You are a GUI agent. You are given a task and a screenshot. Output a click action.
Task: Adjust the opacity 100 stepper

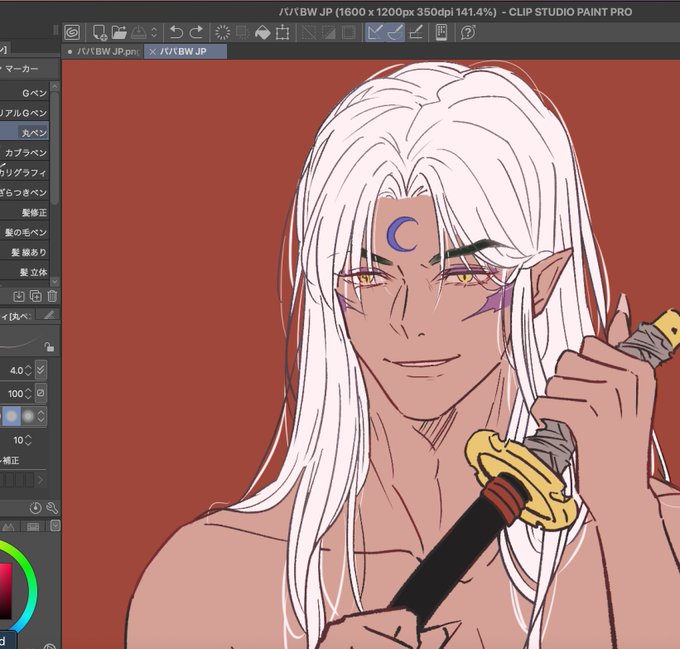click(28, 394)
